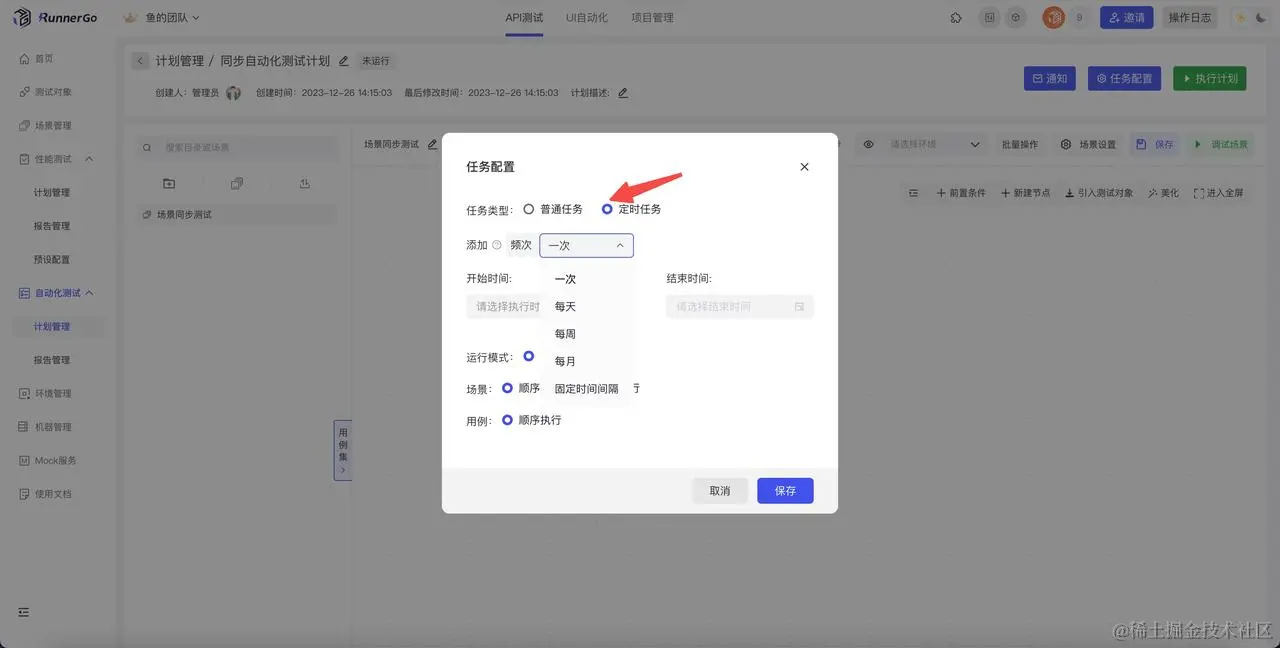Choose 每月 from the frequency list
Viewport: 1280px width, 648px height.
(587, 361)
